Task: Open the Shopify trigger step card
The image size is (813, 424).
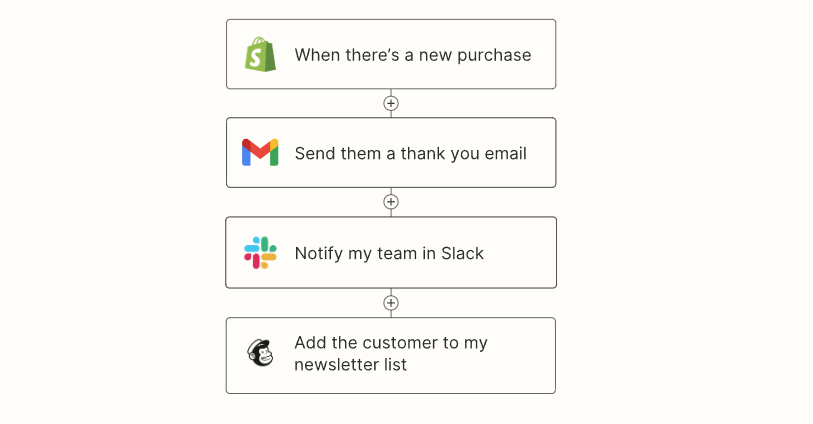Action: [391, 54]
